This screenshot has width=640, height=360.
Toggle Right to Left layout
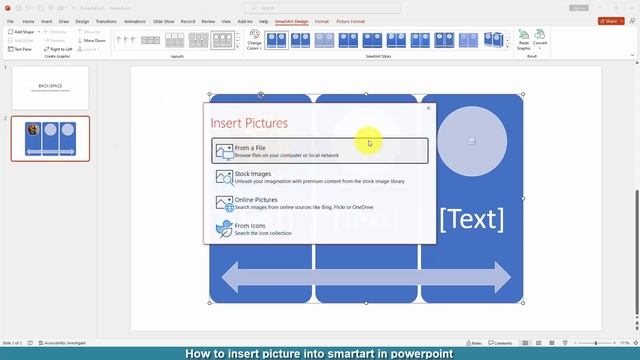pyautogui.click(x=58, y=49)
